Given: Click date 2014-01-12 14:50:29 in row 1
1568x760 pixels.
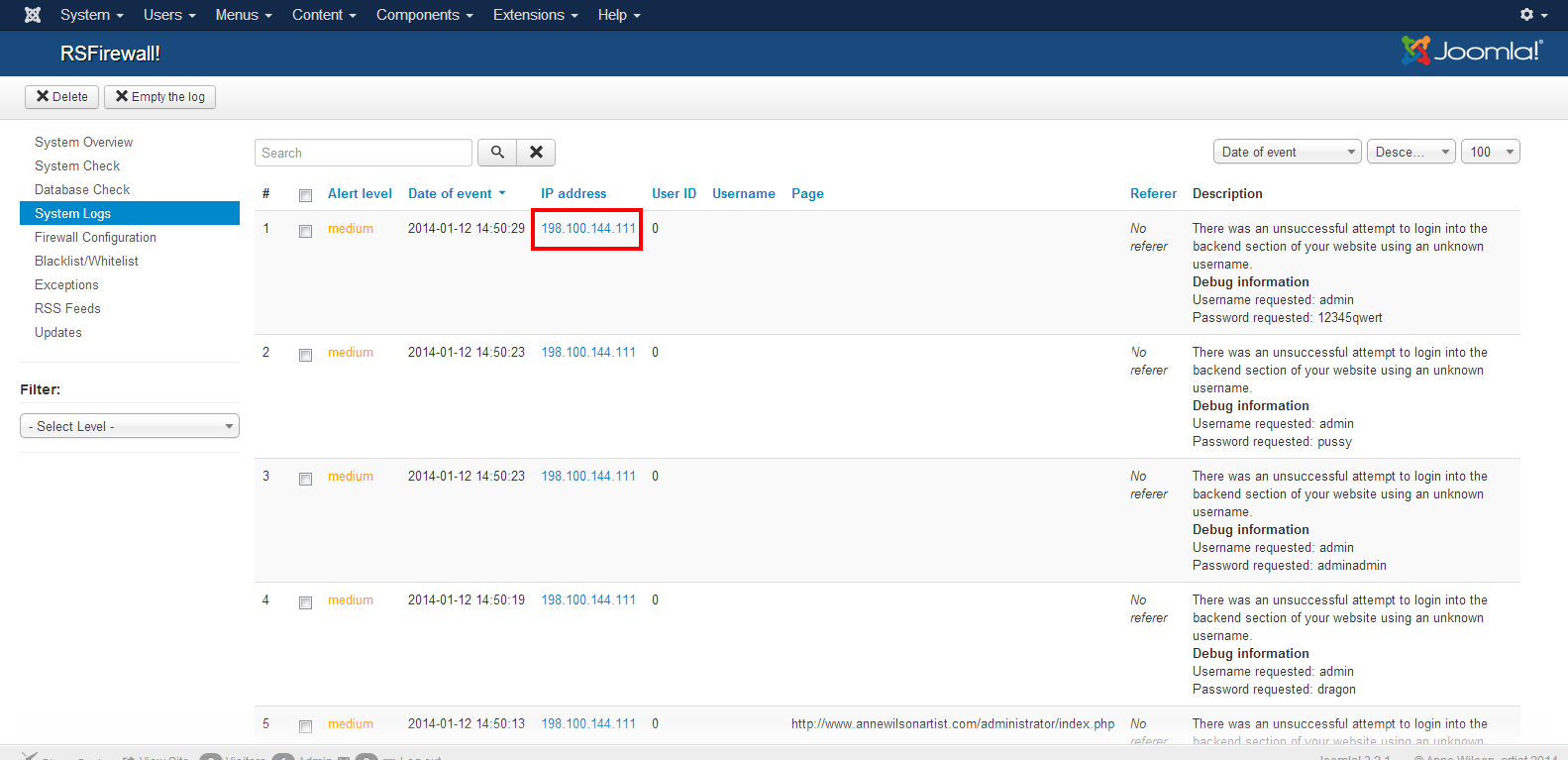Looking at the screenshot, I should tap(467, 228).
